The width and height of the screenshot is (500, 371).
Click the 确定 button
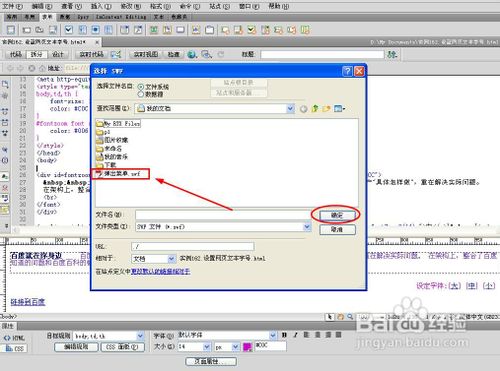coord(337,215)
